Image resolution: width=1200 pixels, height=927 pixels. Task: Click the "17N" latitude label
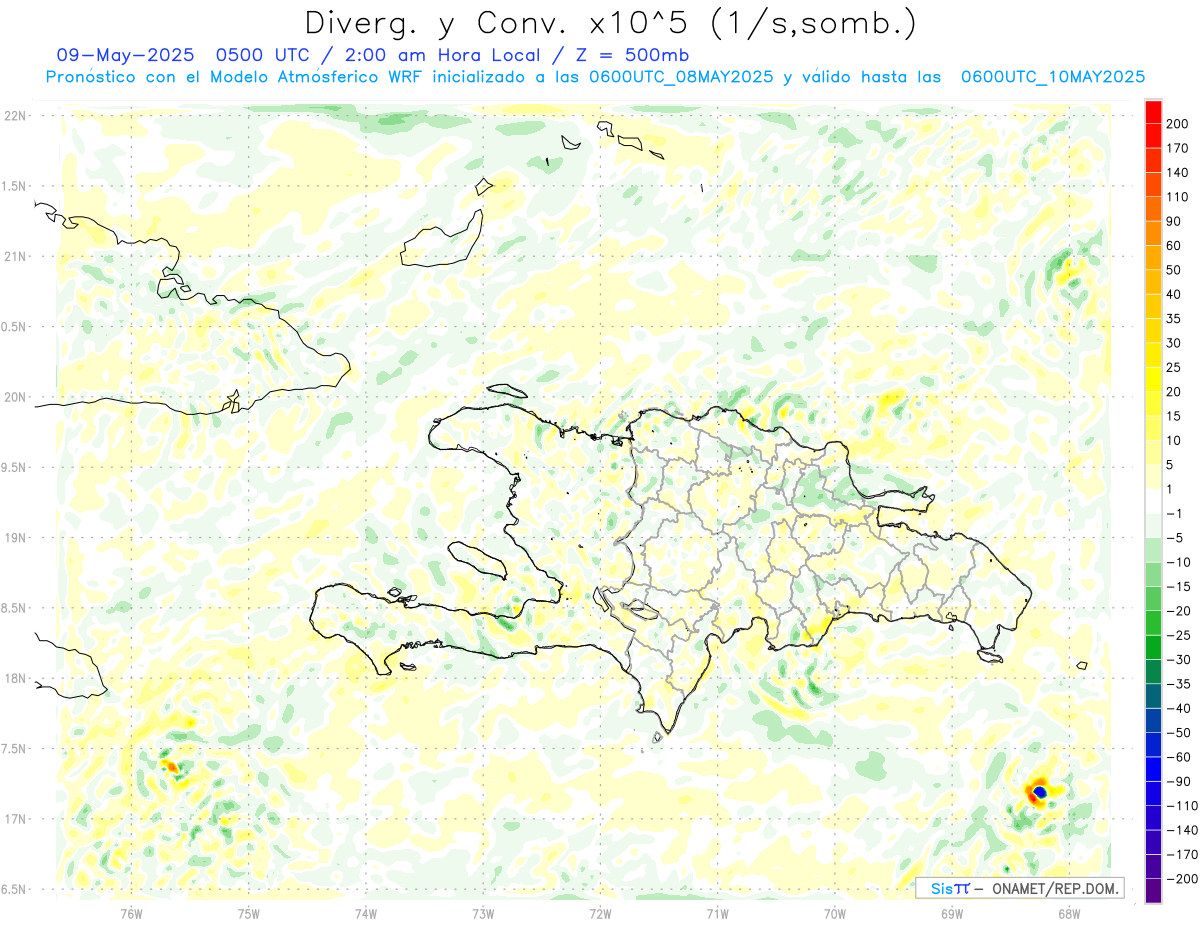pyautogui.click(x=15, y=819)
